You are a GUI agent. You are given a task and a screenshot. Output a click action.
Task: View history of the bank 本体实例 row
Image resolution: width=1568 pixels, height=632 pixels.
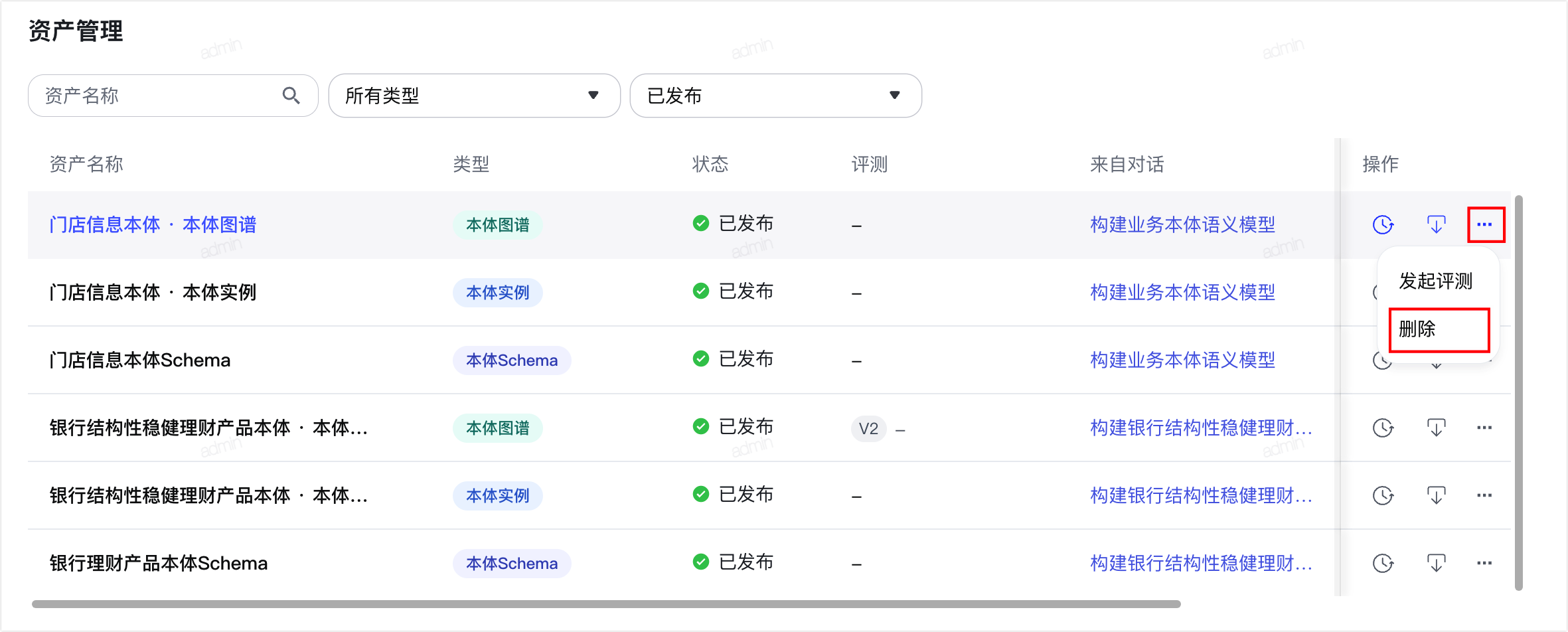click(x=1383, y=496)
